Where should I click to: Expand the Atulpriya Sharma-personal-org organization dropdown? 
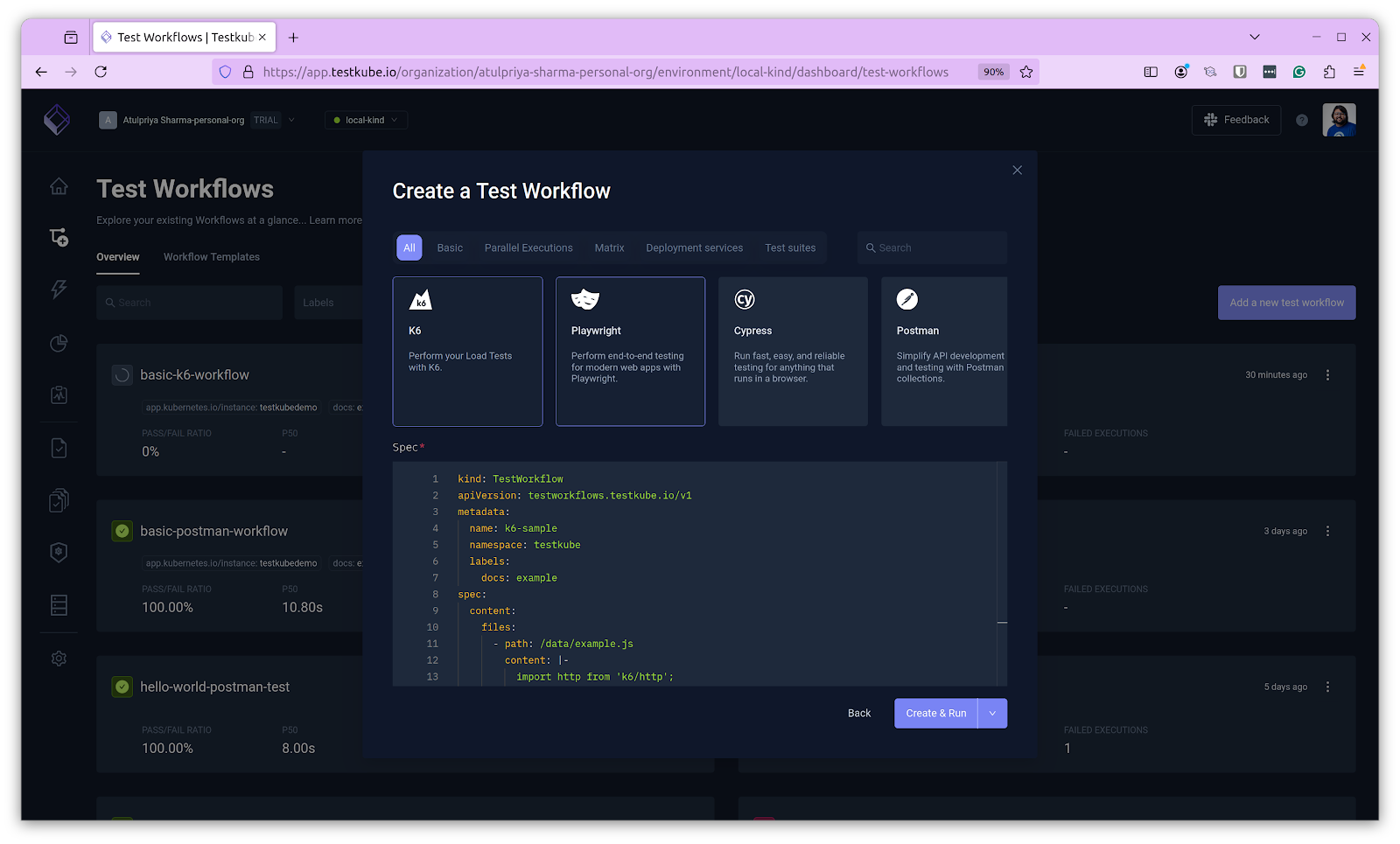tap(198, 120)
